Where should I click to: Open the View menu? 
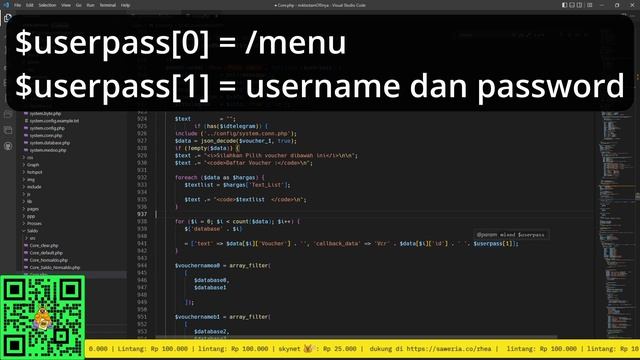[66, 5]
